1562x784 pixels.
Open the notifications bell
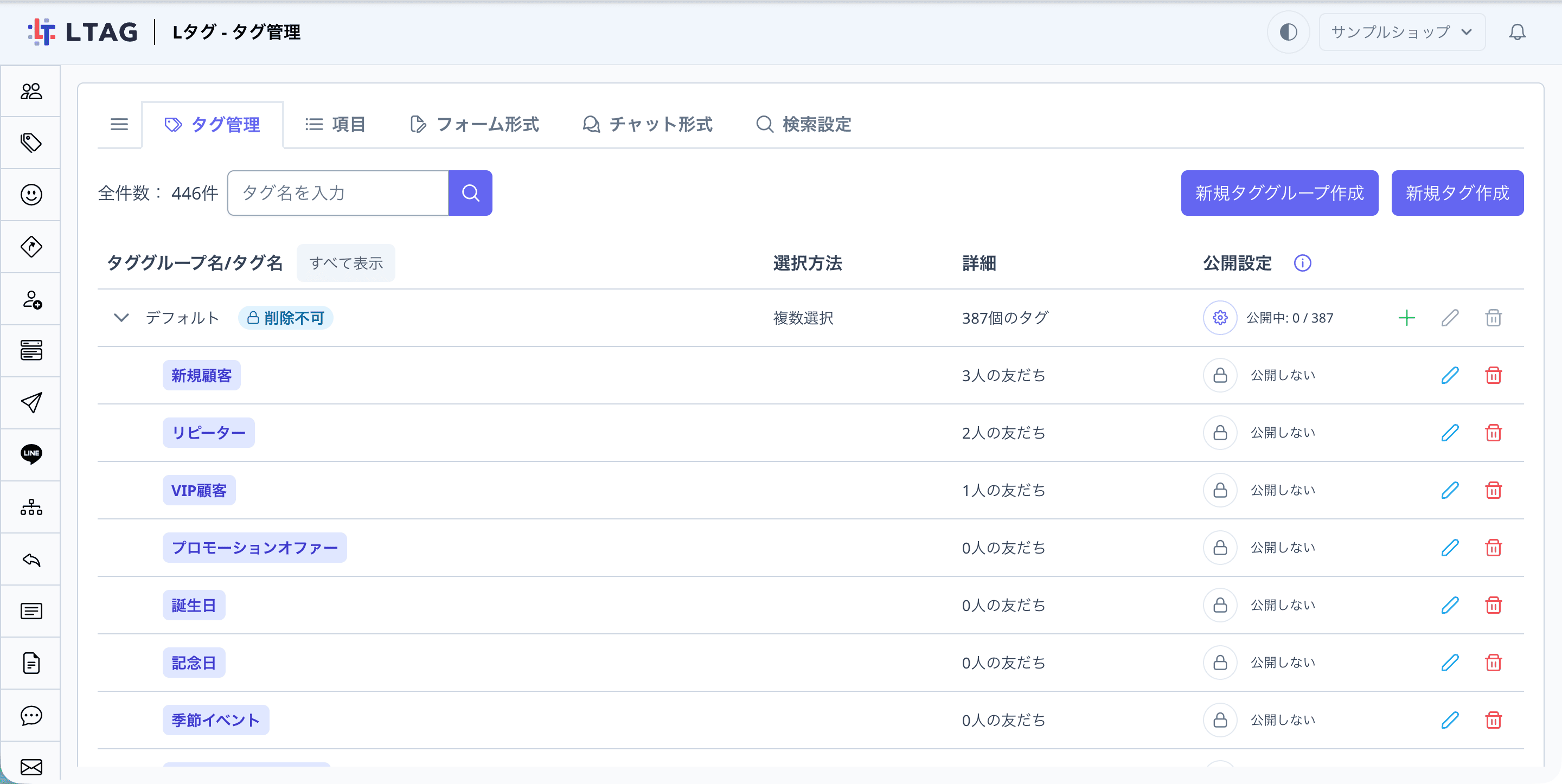click(x=1516, y=32)
